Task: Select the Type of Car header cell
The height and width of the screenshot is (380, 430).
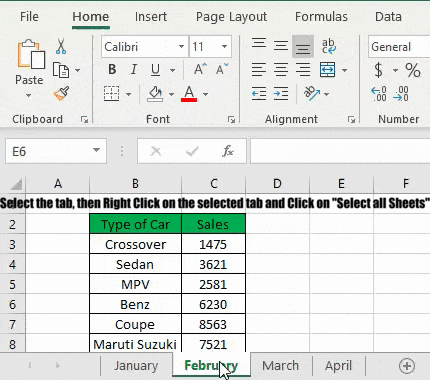Action: (x=135, y=224)
